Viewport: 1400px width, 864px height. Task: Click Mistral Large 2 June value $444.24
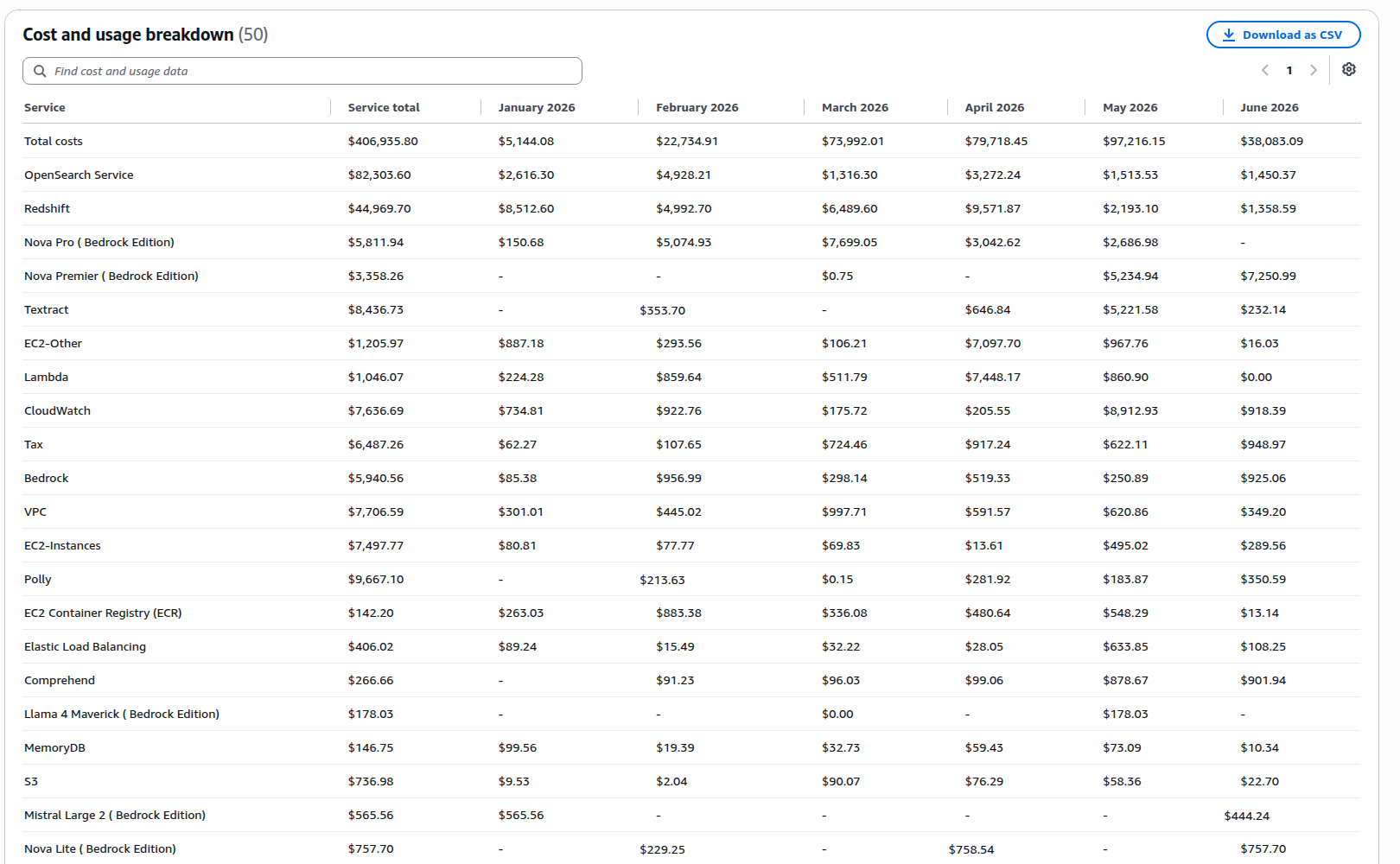pos(1247,816)
